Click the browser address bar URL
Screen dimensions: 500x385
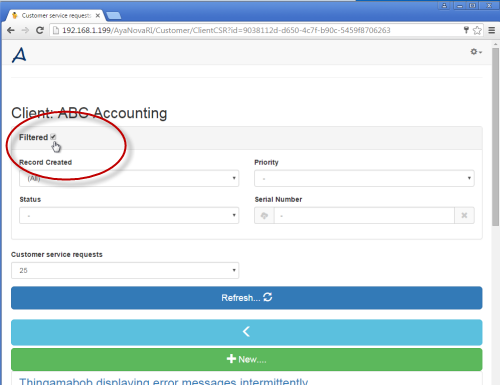click(226, 30)
